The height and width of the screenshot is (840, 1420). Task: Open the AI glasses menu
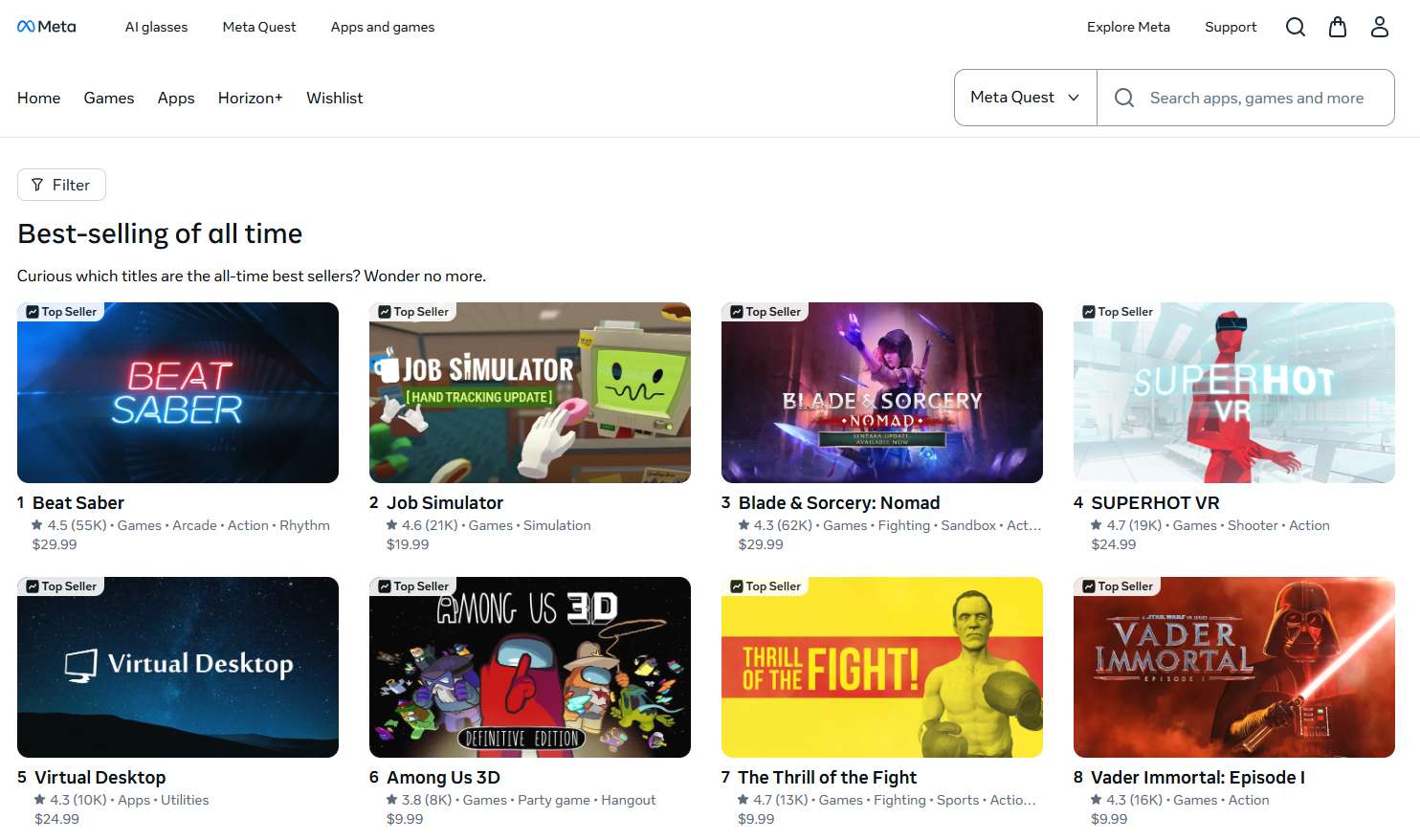[x=156, y=27]
